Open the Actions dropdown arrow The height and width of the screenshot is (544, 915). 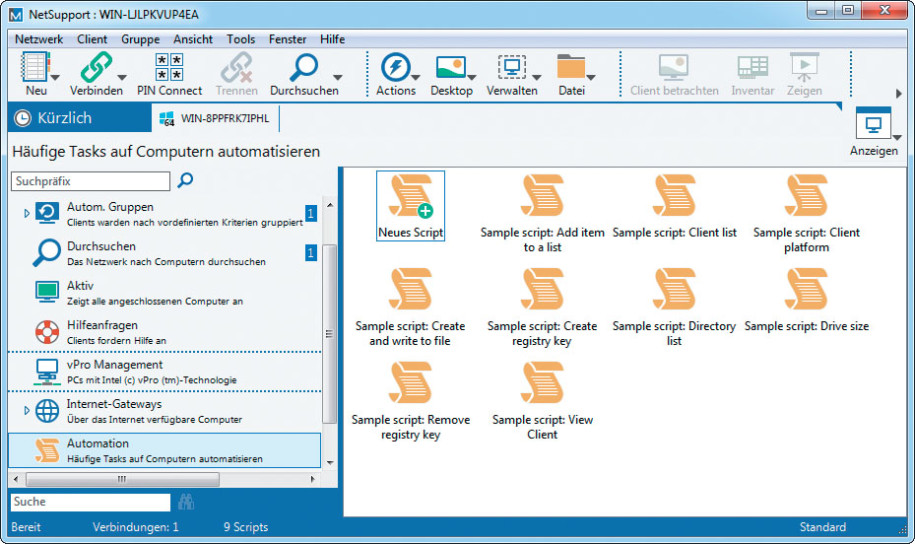[415, 77]
